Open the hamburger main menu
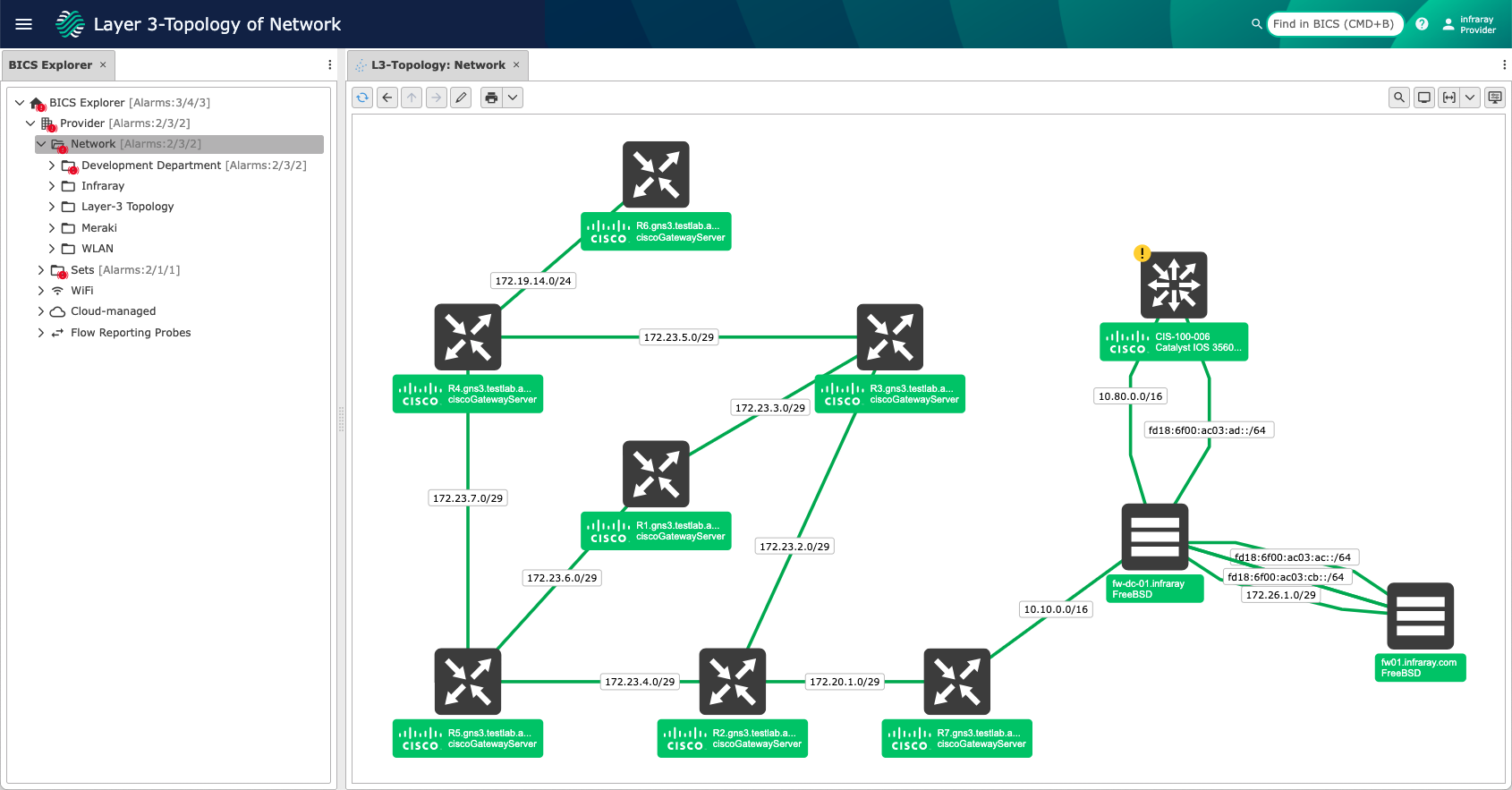The width and height of the screenshot is (1512, 790). click(24, 24)
